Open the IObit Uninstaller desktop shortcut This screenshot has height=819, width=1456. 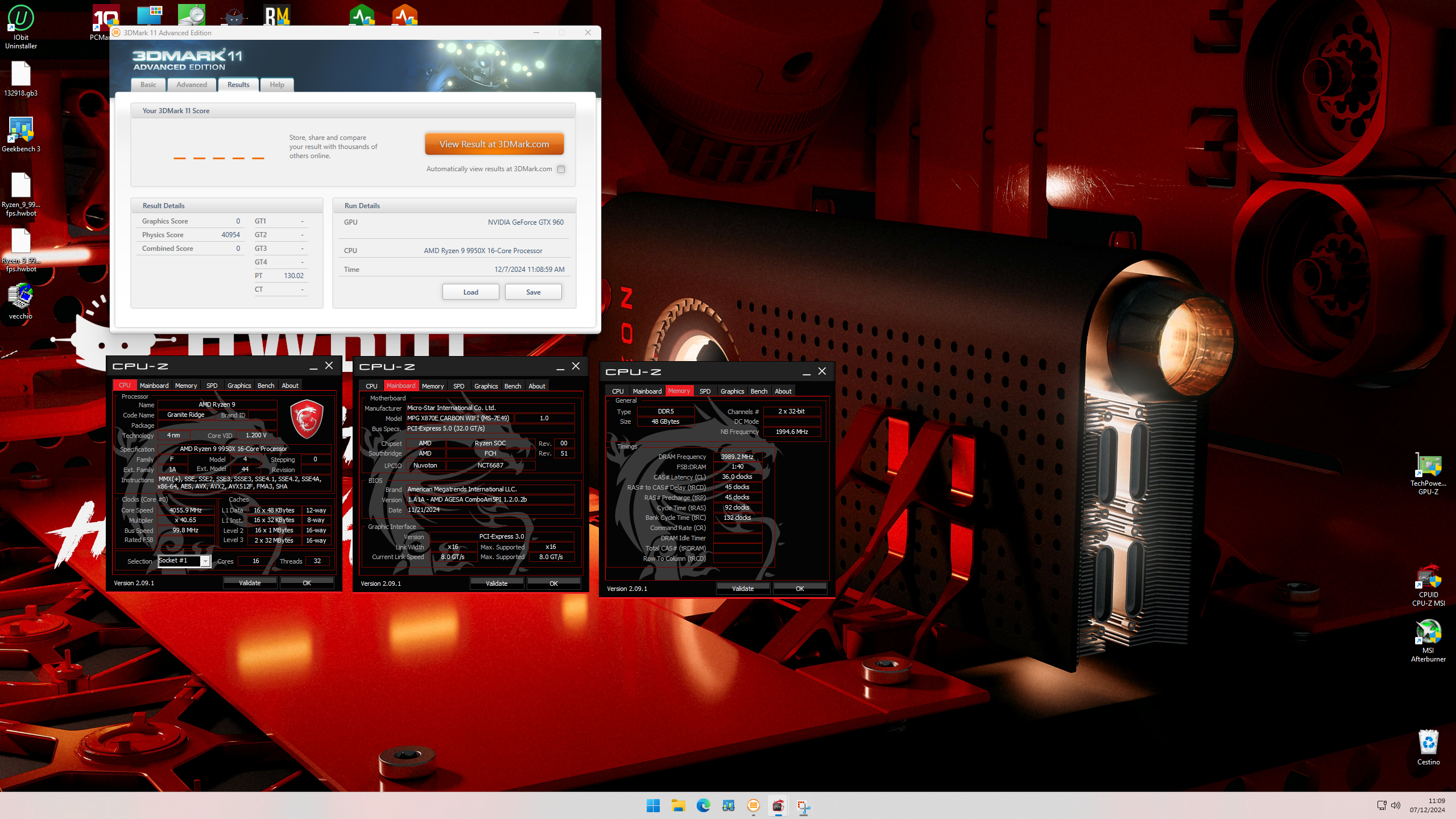(21, 27)
